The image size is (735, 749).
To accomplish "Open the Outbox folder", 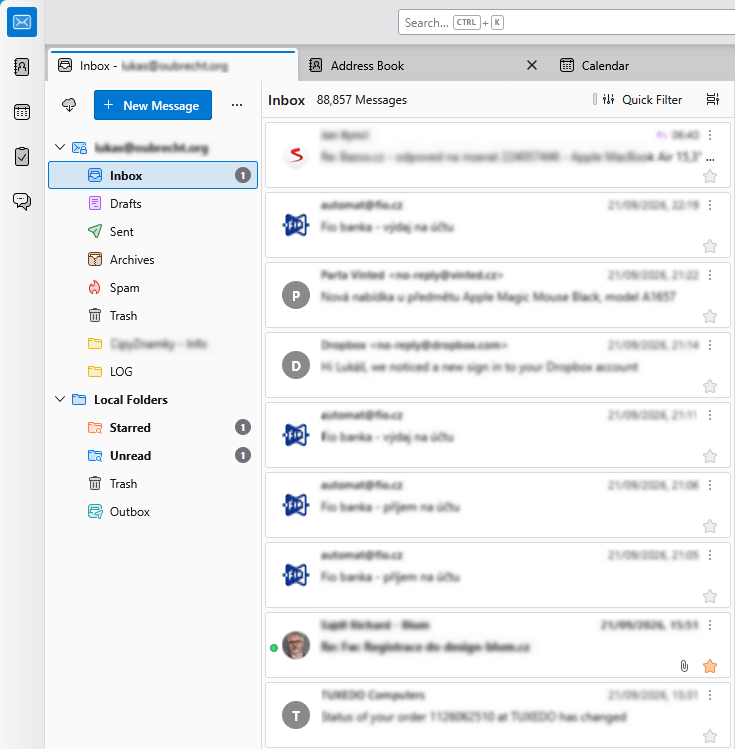I will tap(153, 512).
